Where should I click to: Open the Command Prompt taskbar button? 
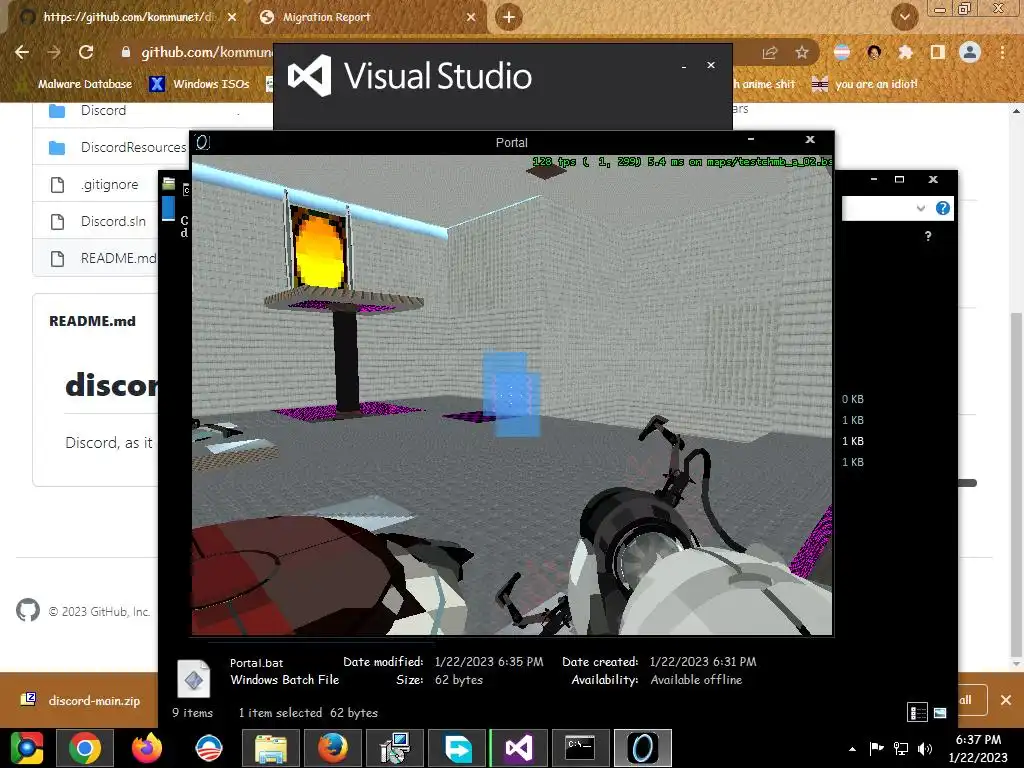[x=581, y=748]
